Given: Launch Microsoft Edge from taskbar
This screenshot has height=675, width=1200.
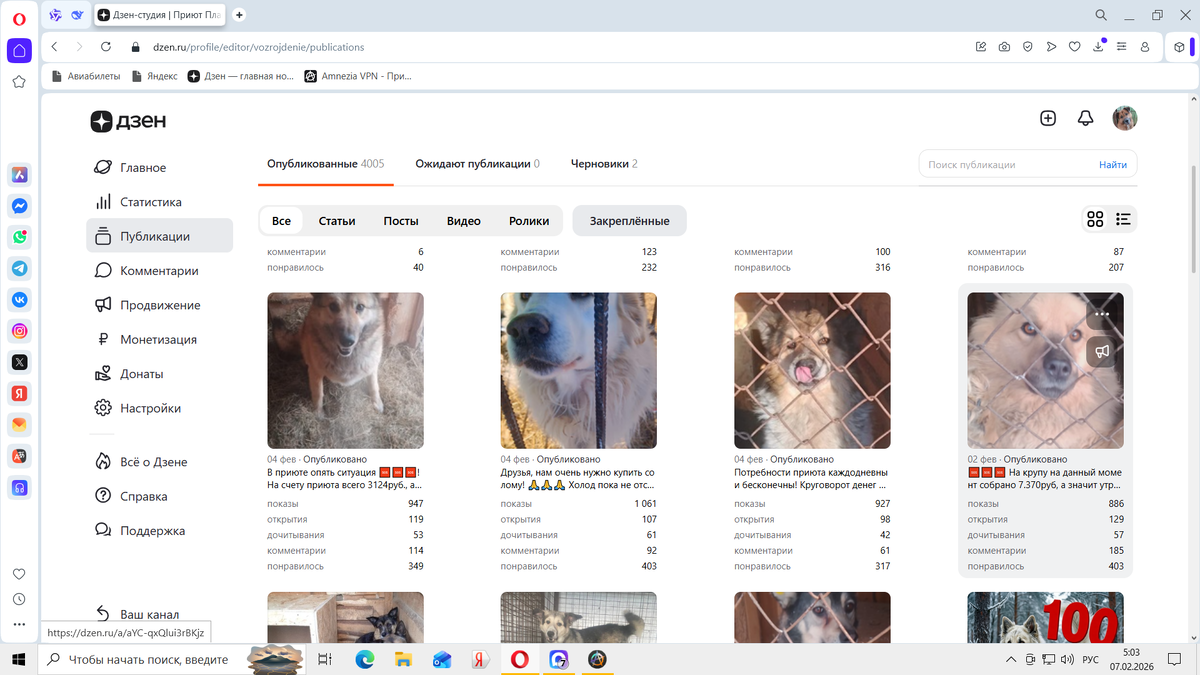Looking at the screenshot, I should [x=364, y=659].
